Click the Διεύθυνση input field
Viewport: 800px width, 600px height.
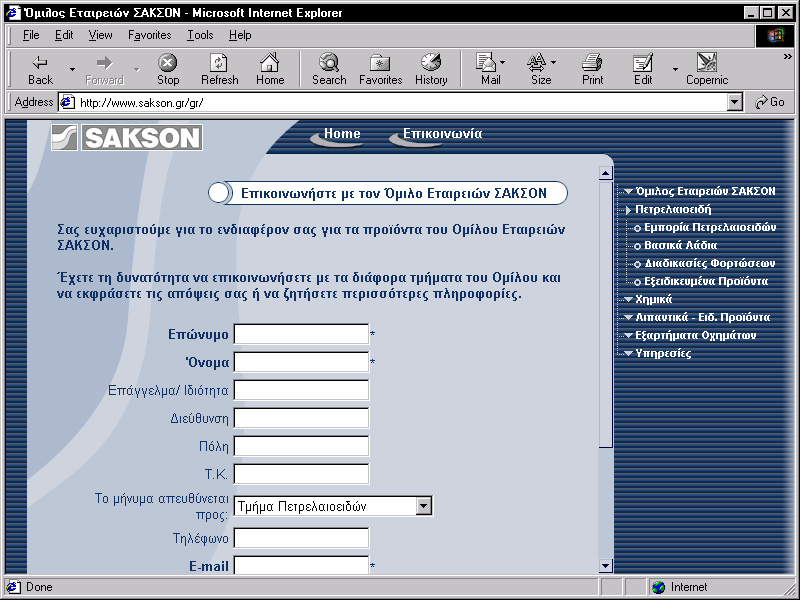click(x=301, y=418)
